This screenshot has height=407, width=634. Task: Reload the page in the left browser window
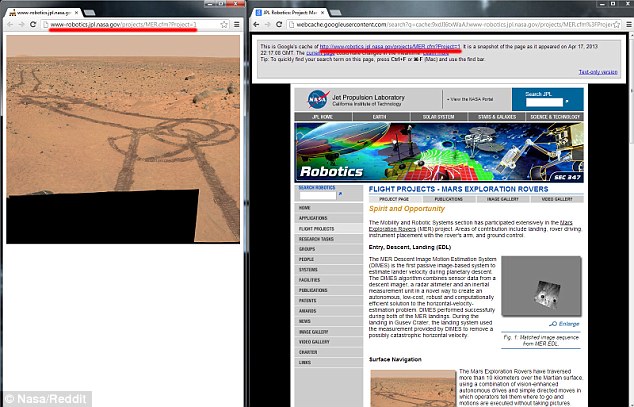click(x=33, y=25)
